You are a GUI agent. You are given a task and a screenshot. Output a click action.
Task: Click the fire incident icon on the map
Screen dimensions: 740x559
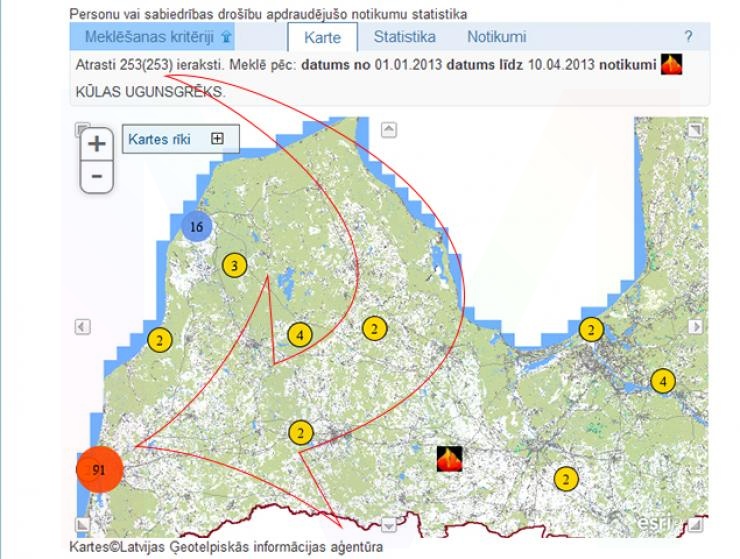click(451, 459)
